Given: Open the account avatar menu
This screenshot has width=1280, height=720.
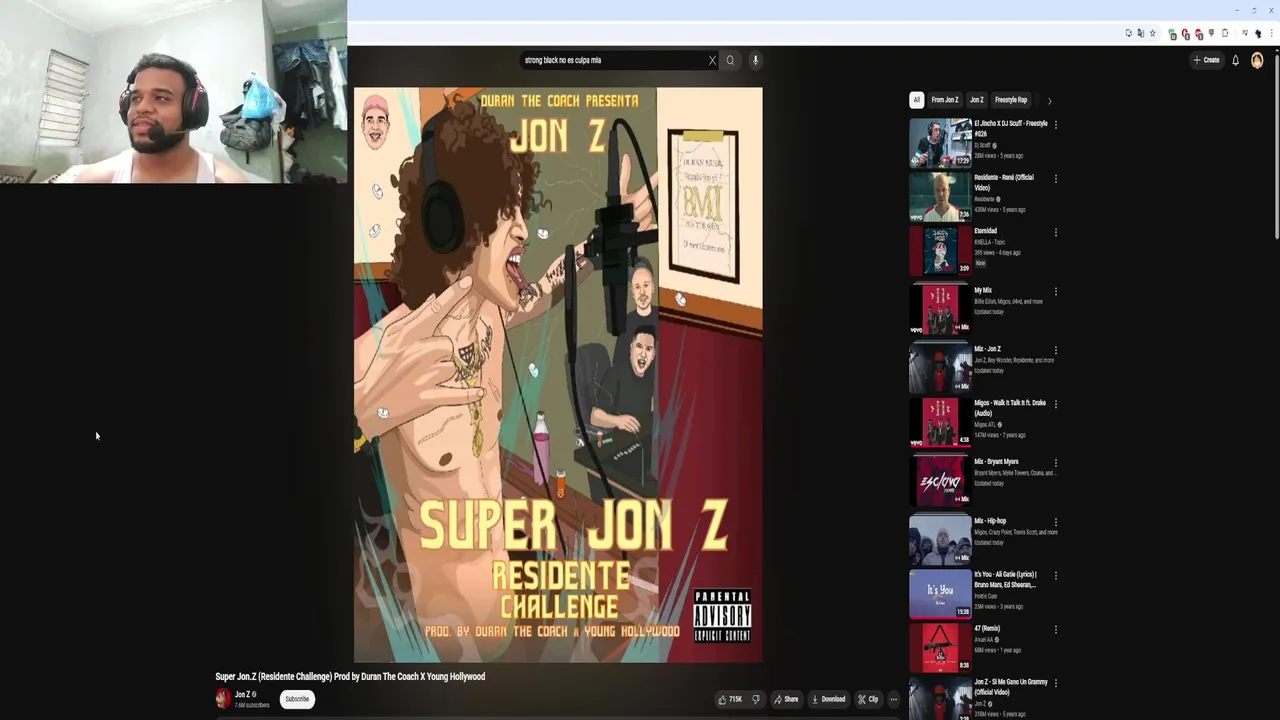Looking at the screenshot, I should point(1257,60).
